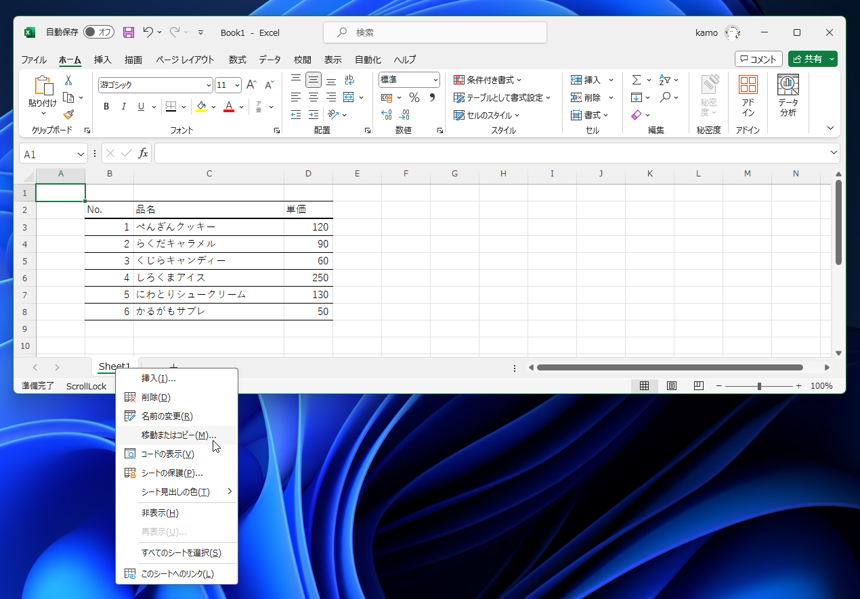
Task: Click the Increase Decimal icon
Action: [x=387, y=115]
